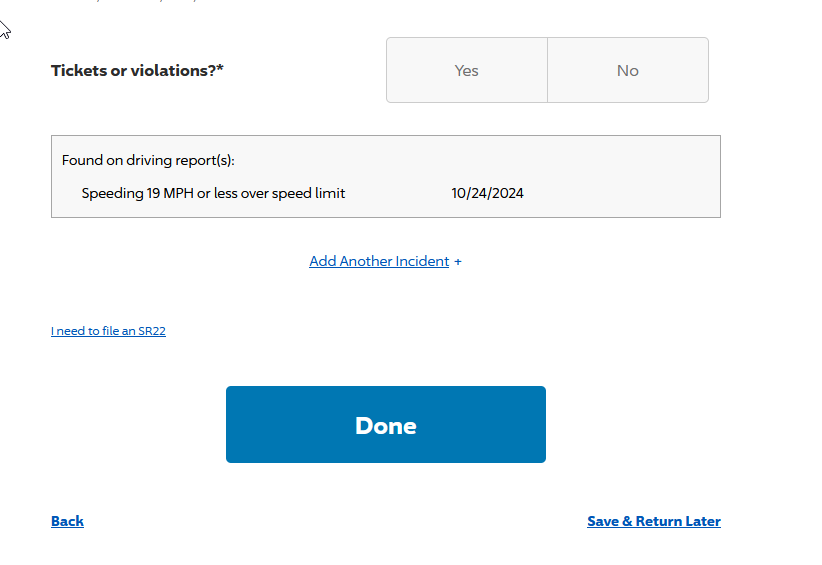Click the Save & Return Later link
822x565 pixels.
[x=653, y=521]
